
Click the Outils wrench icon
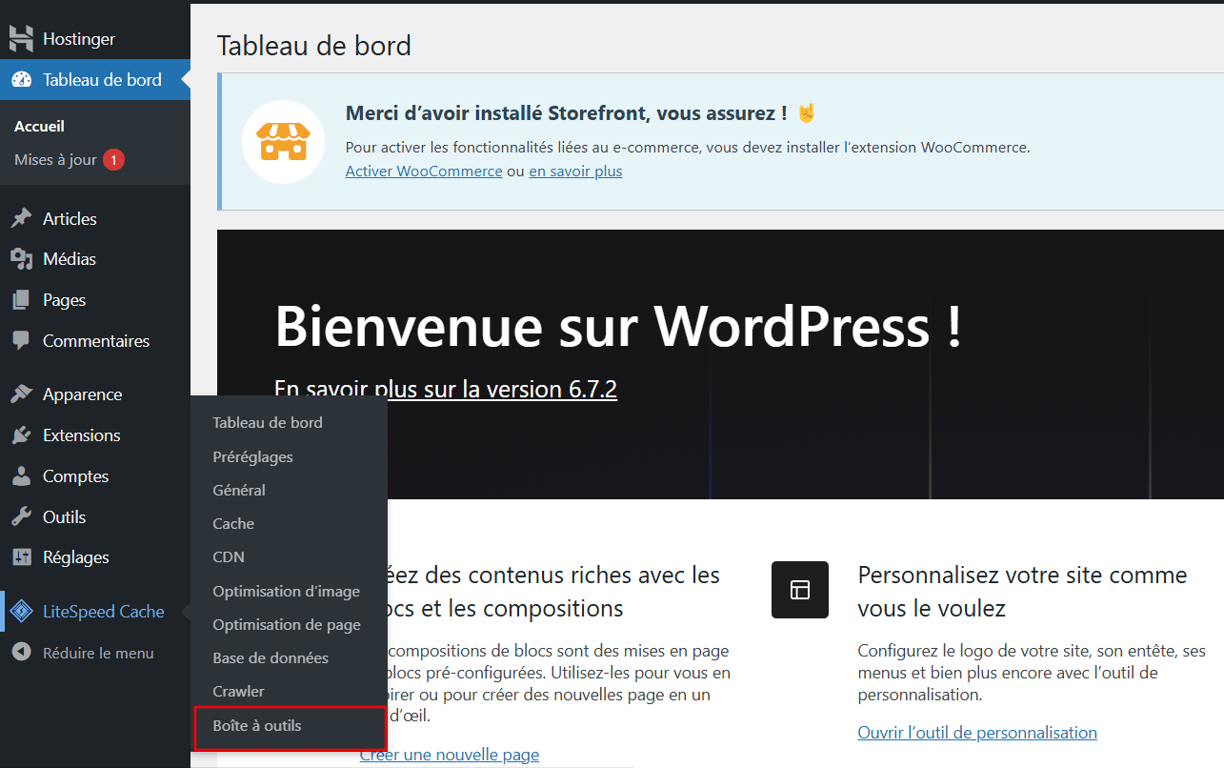pos(21,517)
